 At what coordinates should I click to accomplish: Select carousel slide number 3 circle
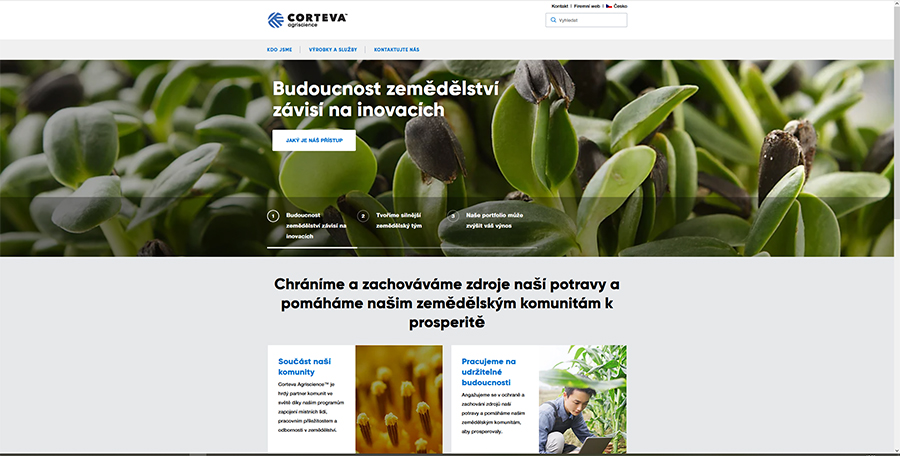click(453, 216)
